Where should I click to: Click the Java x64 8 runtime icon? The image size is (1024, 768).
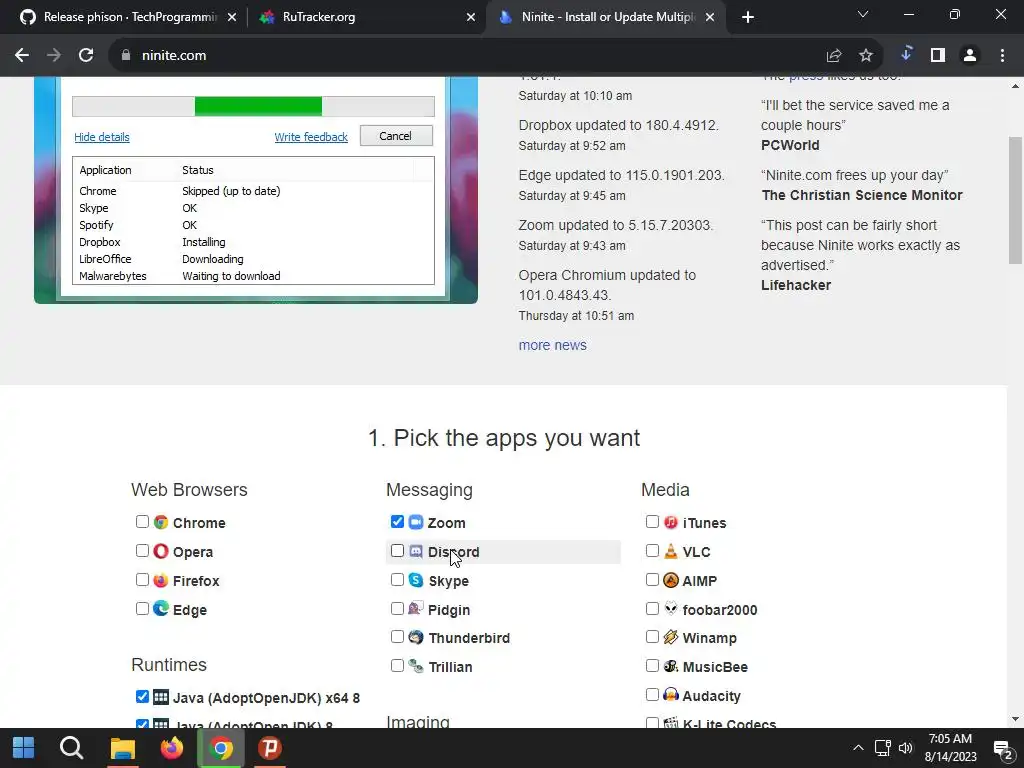[x=161, y=697]
